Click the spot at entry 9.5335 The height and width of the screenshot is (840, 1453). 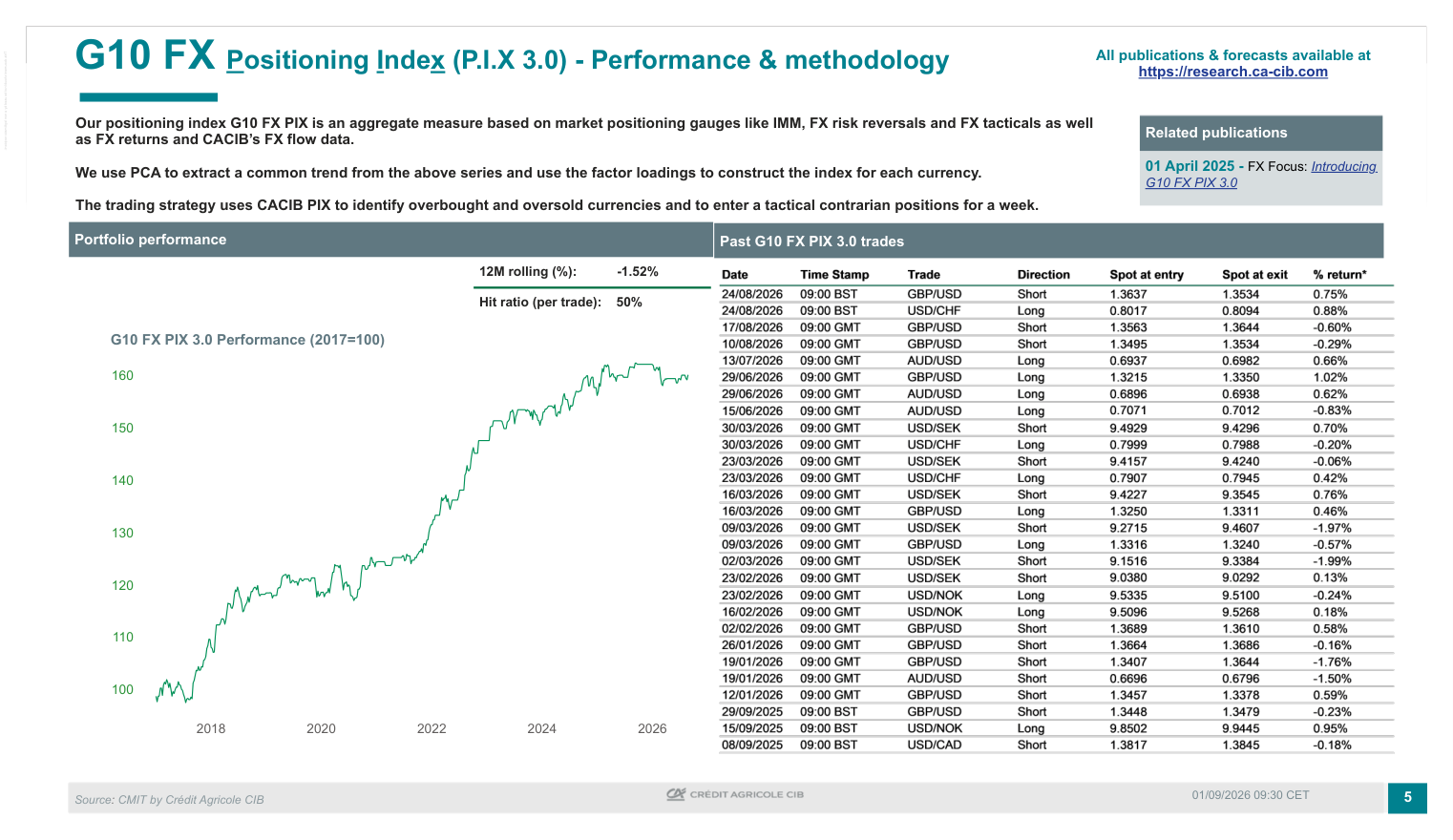click(x=1128, y=596)
